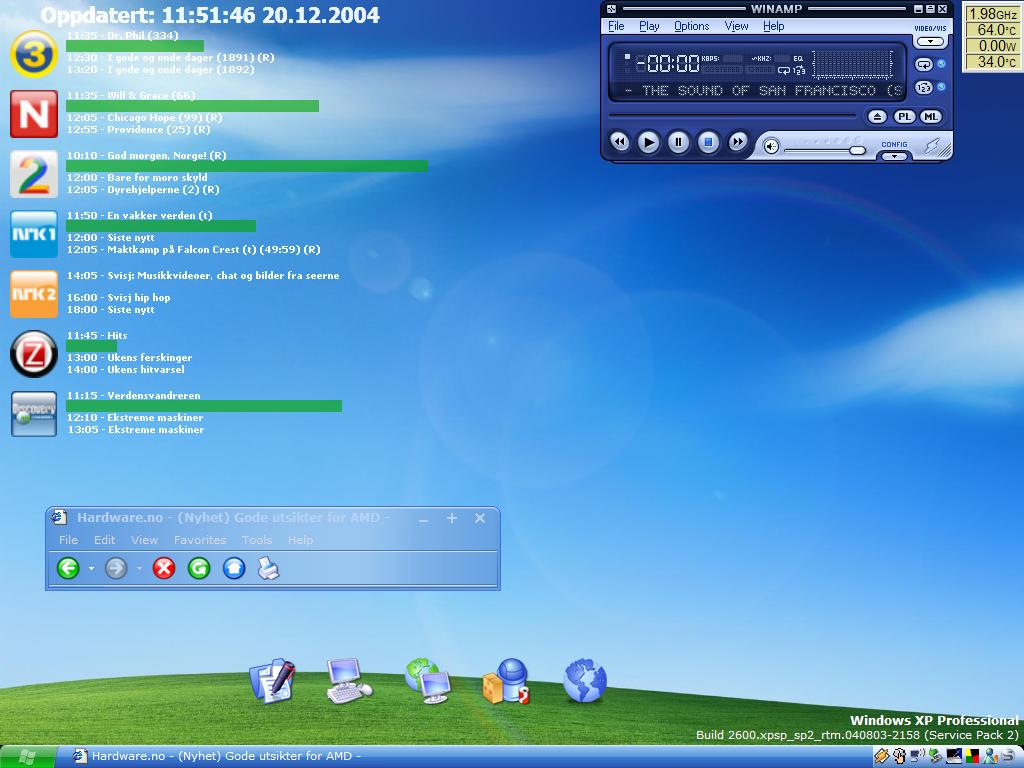Click the green Refresh button
This screenshot has height=768, width=1024.
pos(199,568)
